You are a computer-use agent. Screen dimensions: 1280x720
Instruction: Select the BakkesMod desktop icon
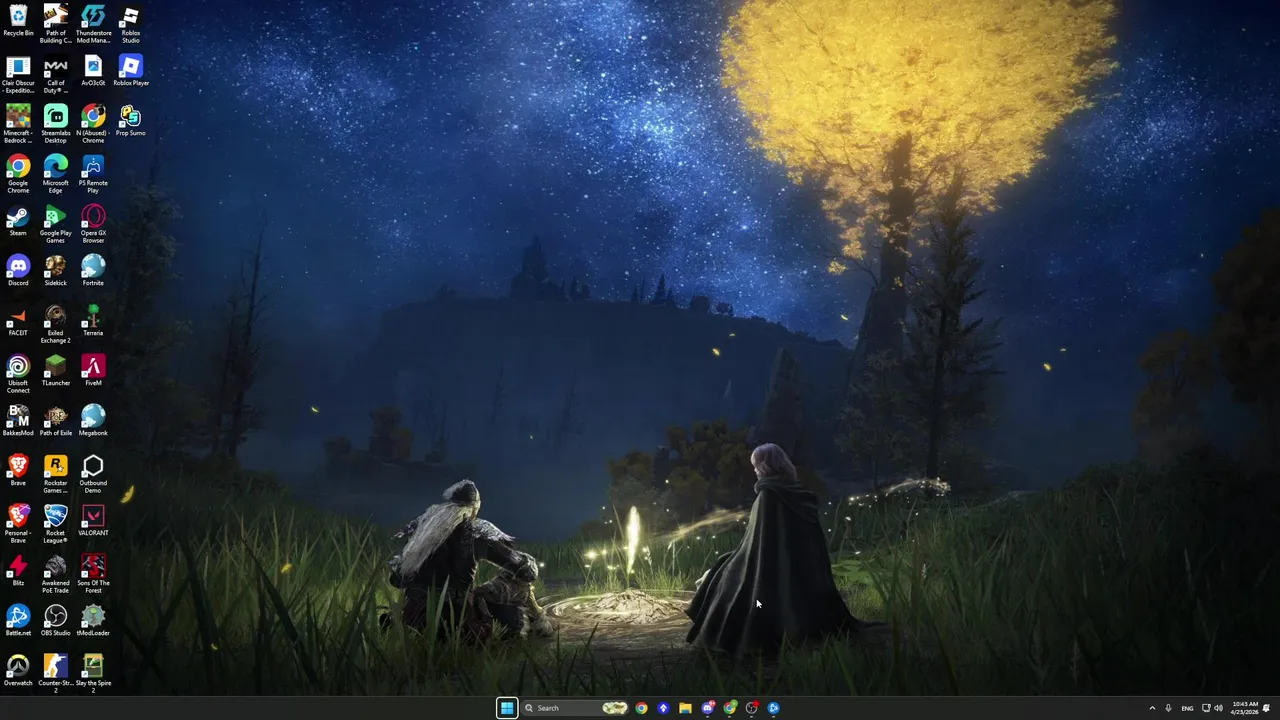18,422
